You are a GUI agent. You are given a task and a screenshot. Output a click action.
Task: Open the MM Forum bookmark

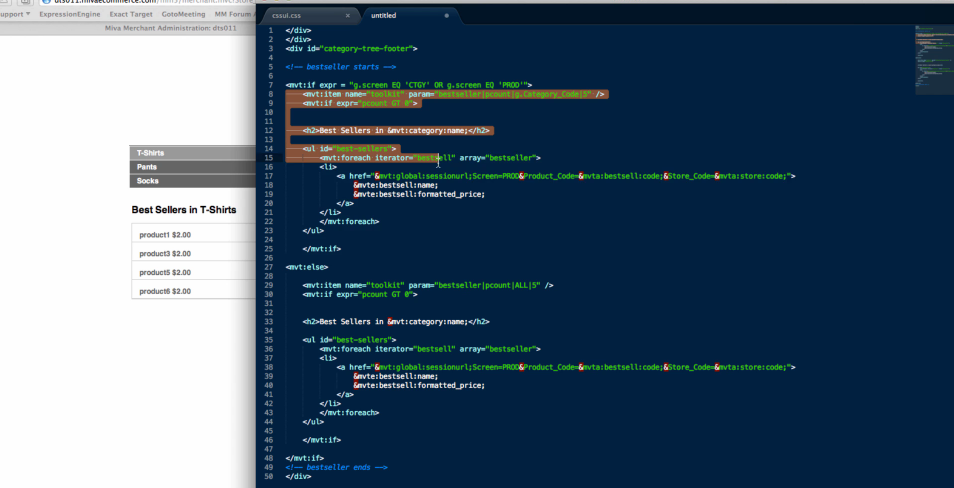pos(234,14)
